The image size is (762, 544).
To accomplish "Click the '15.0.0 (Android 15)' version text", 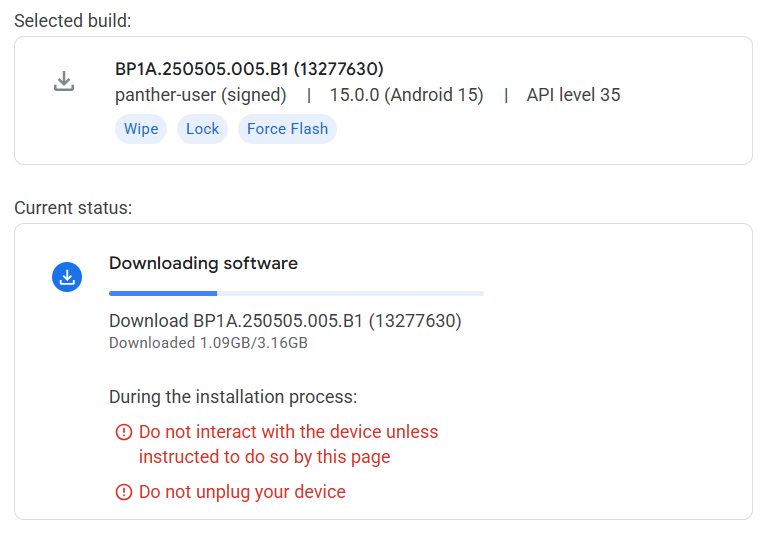I will click(x=407, y=95).
